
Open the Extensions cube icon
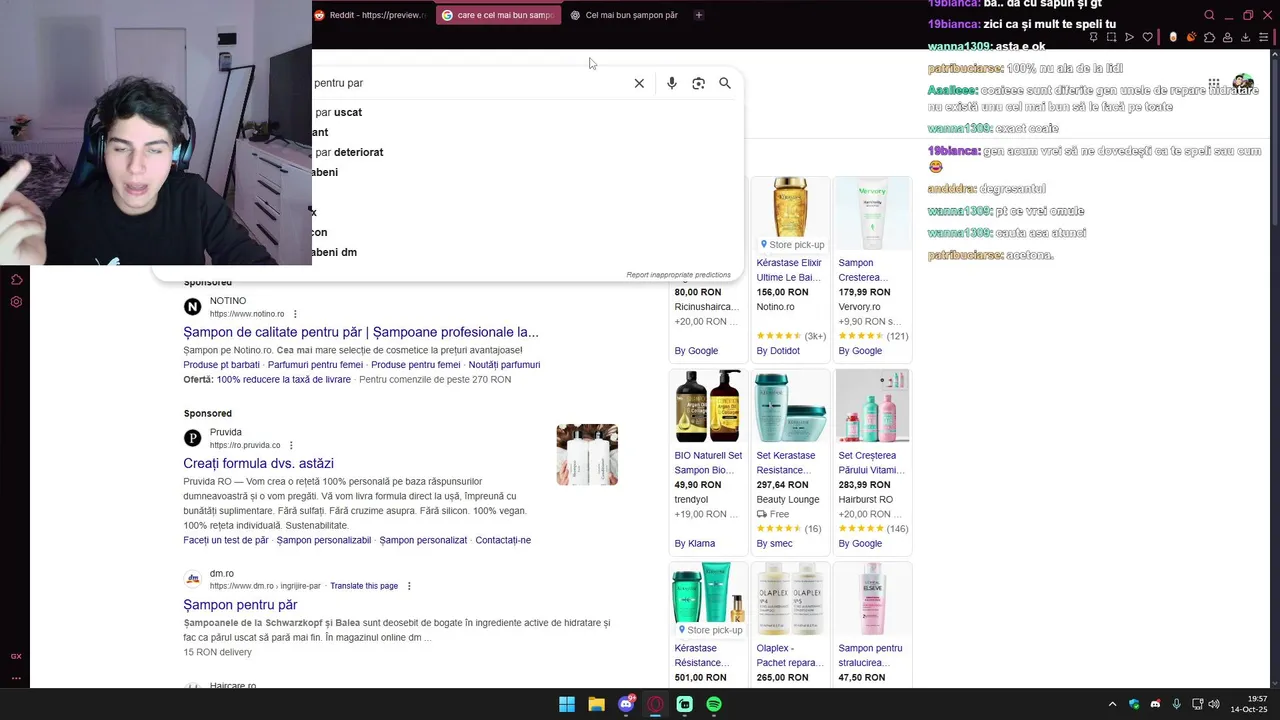(x=1210, y=37)
